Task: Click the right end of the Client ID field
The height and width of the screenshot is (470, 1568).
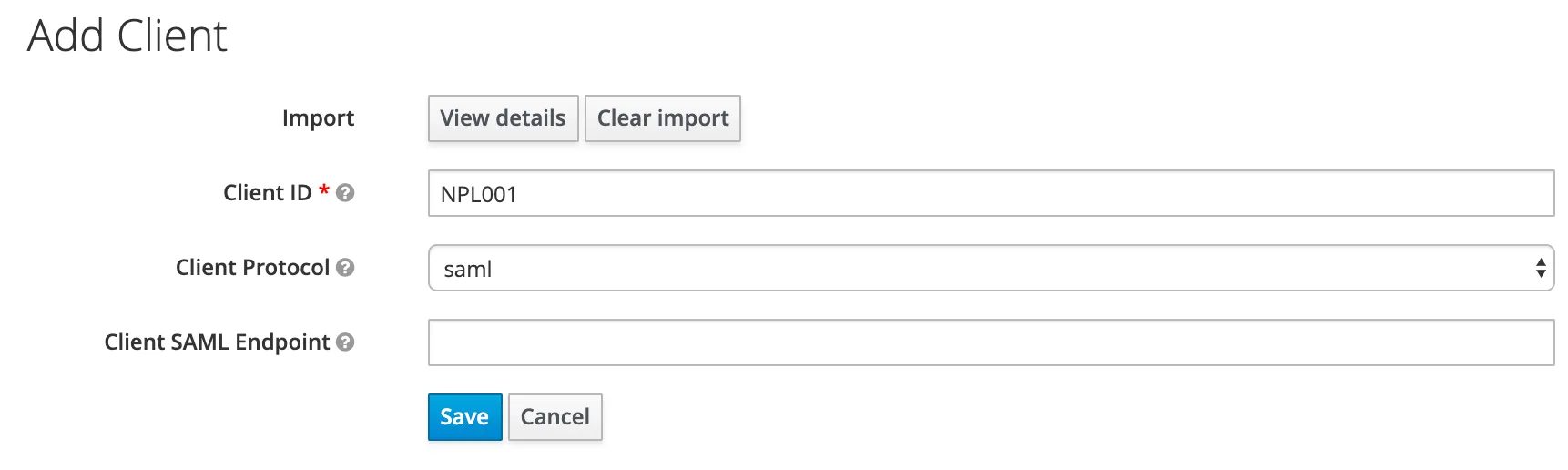Action: (1530, 193)
